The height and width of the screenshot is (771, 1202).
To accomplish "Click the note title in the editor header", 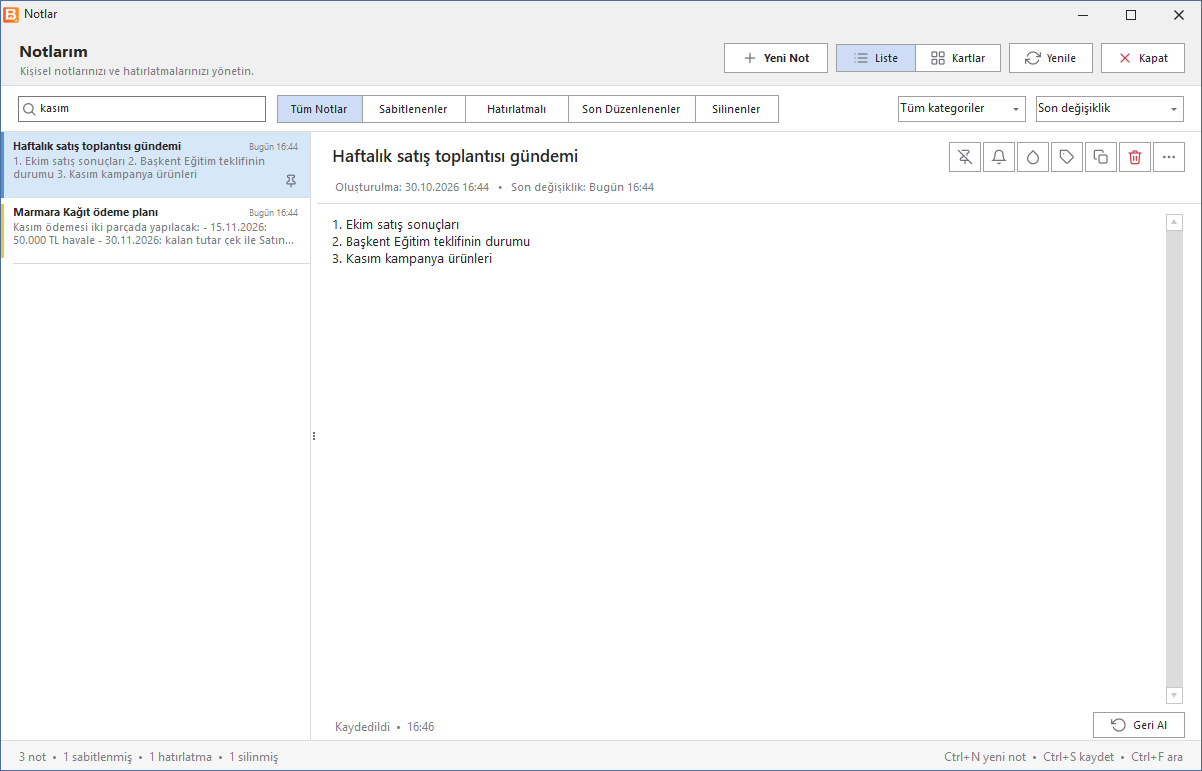I will [x=455, y=156].
